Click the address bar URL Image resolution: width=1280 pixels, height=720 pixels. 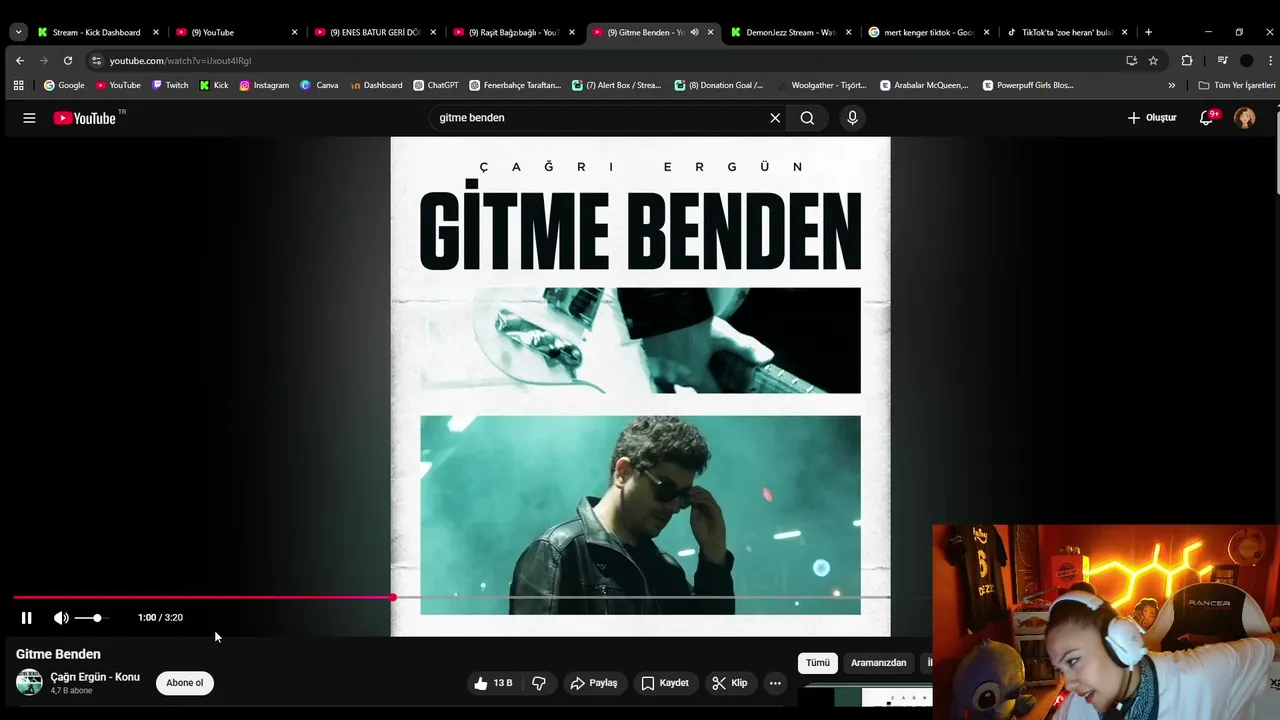point(180,61)
